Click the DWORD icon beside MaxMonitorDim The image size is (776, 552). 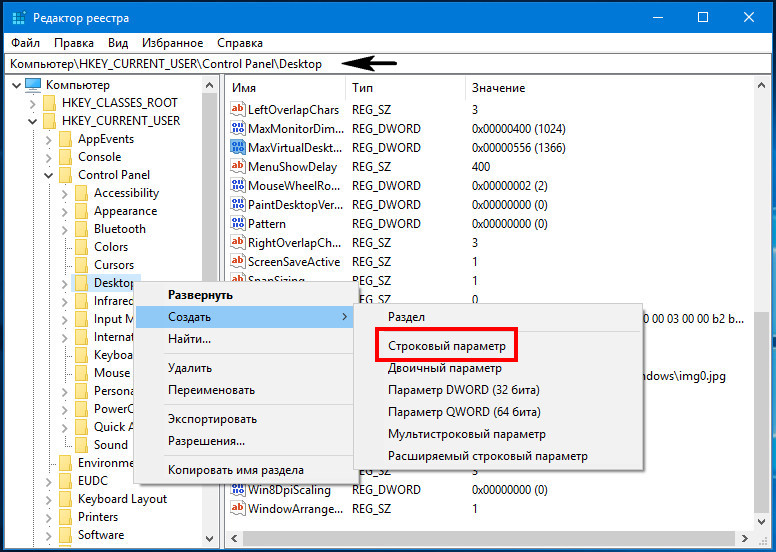point(238,128)
